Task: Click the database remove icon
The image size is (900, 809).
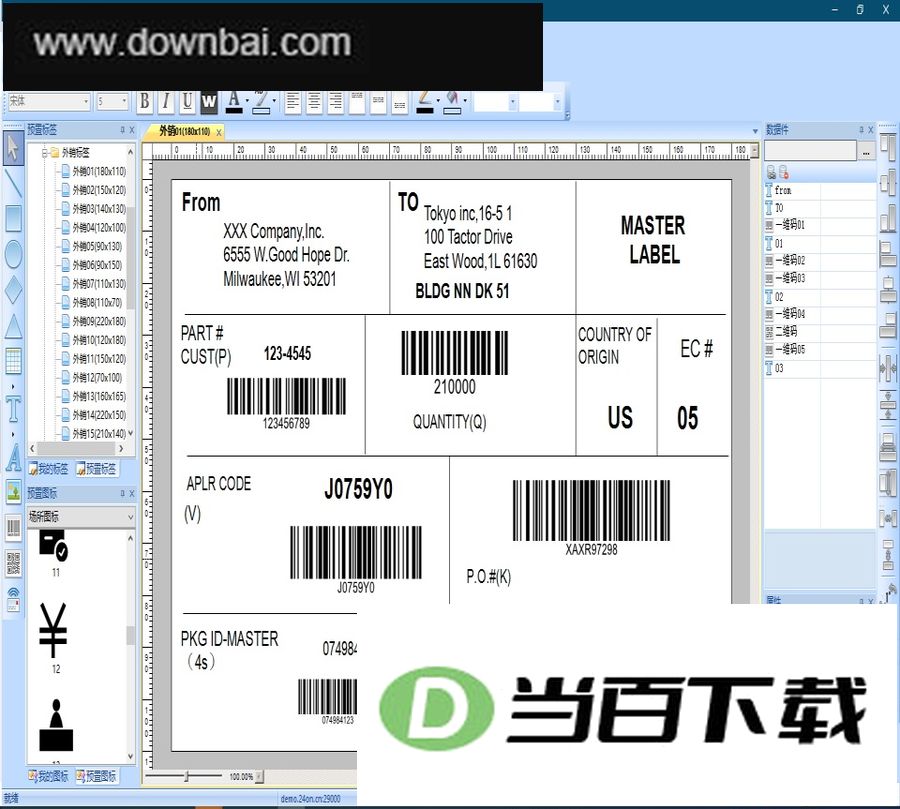Action: [x=783, y=172]
